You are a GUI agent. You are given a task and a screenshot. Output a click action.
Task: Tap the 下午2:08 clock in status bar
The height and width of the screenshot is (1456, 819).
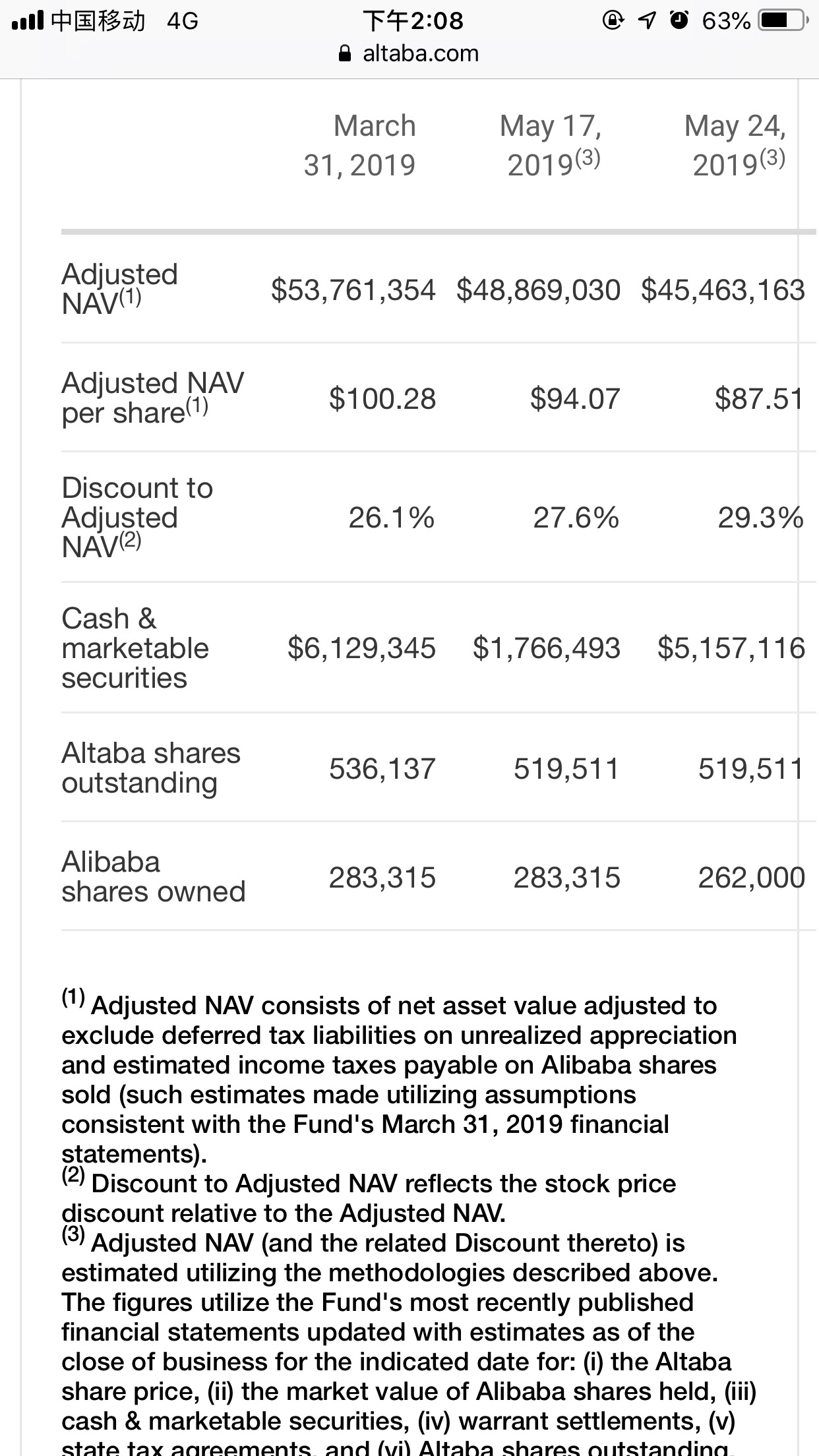pyautogui.click(x=413, y=21)
